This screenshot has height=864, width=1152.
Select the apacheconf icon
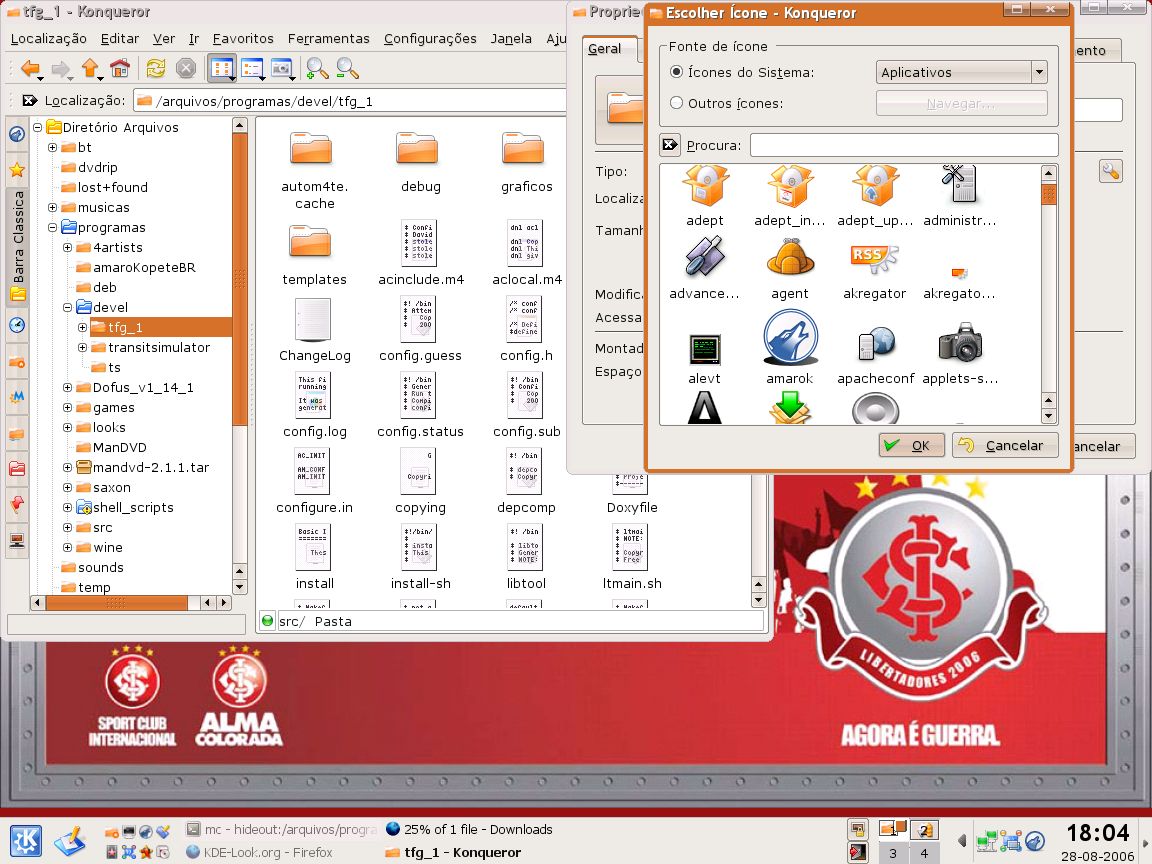[x=875, y=354]
